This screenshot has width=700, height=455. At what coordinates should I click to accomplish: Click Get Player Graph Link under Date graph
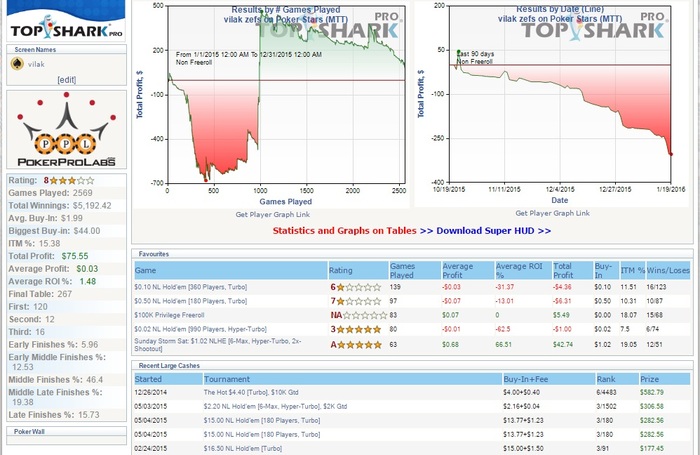pos(552,213)
